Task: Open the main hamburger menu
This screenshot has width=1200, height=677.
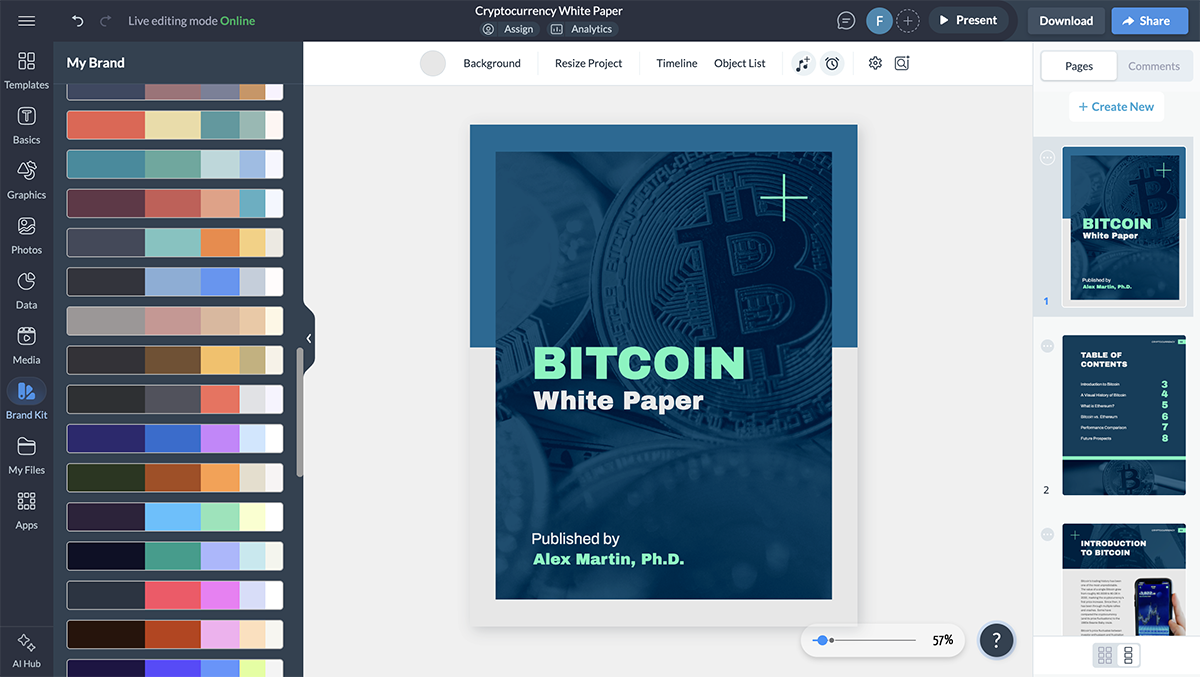Action: [26, 20]
